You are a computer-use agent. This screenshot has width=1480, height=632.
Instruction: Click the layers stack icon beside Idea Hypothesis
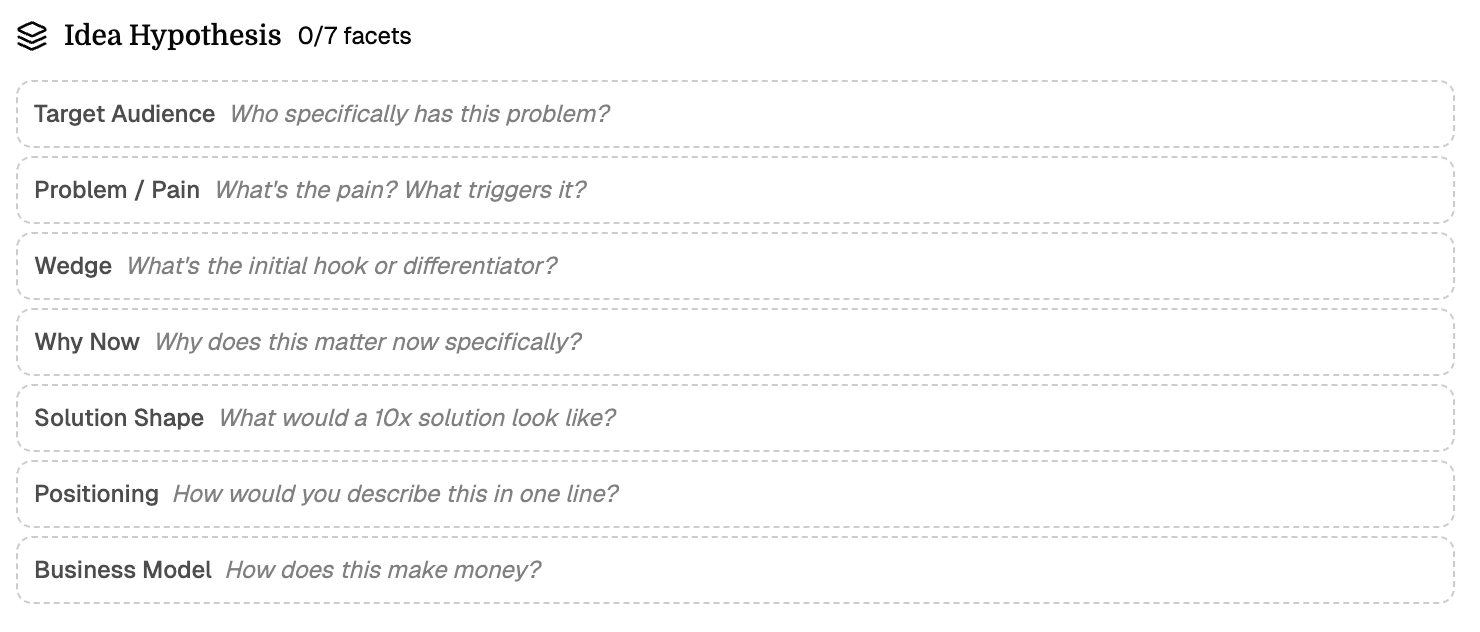(33, 35)
